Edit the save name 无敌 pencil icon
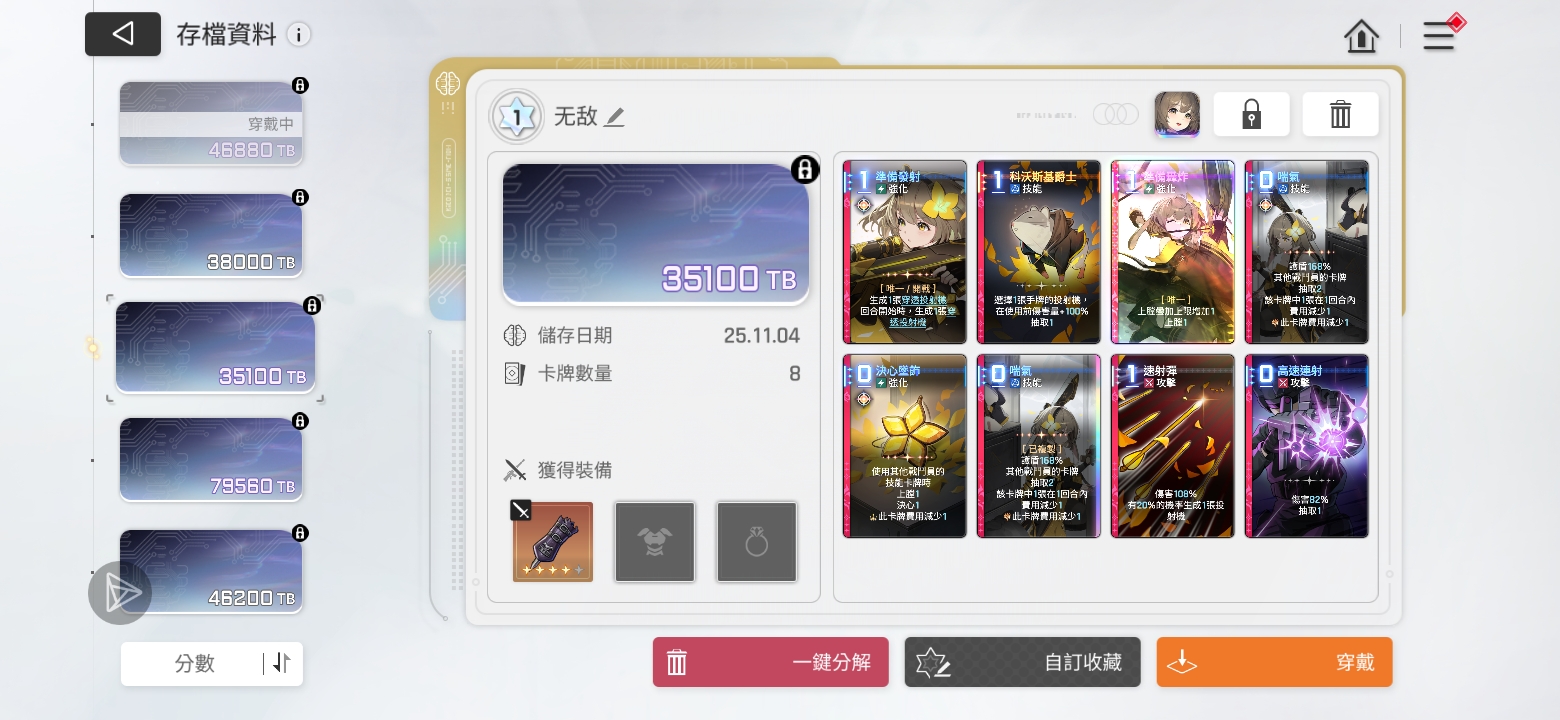Screen dimensions: 1560x720 [x=615, y=118]
